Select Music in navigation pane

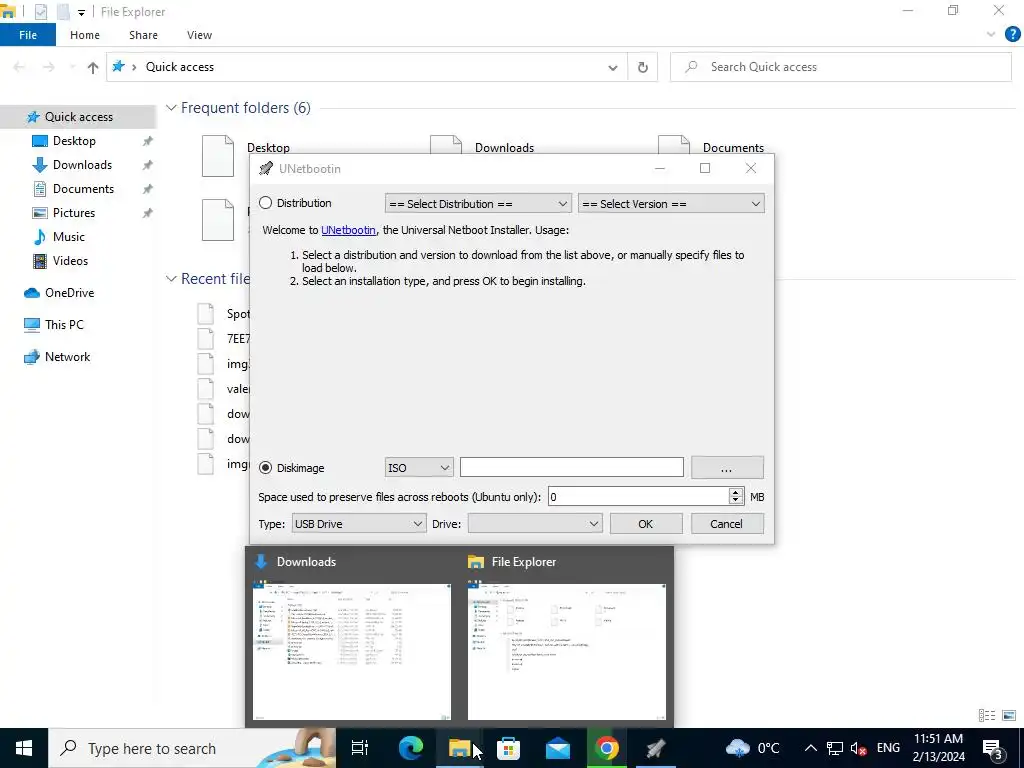point(69,237)
